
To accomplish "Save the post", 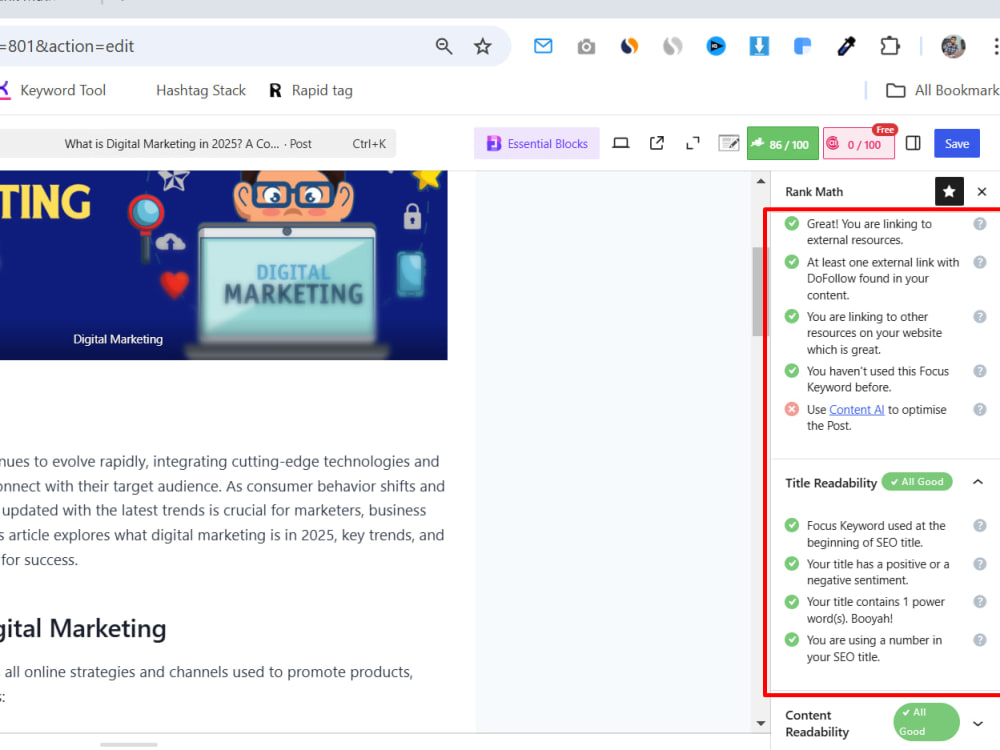I will (x=957, y=143).
